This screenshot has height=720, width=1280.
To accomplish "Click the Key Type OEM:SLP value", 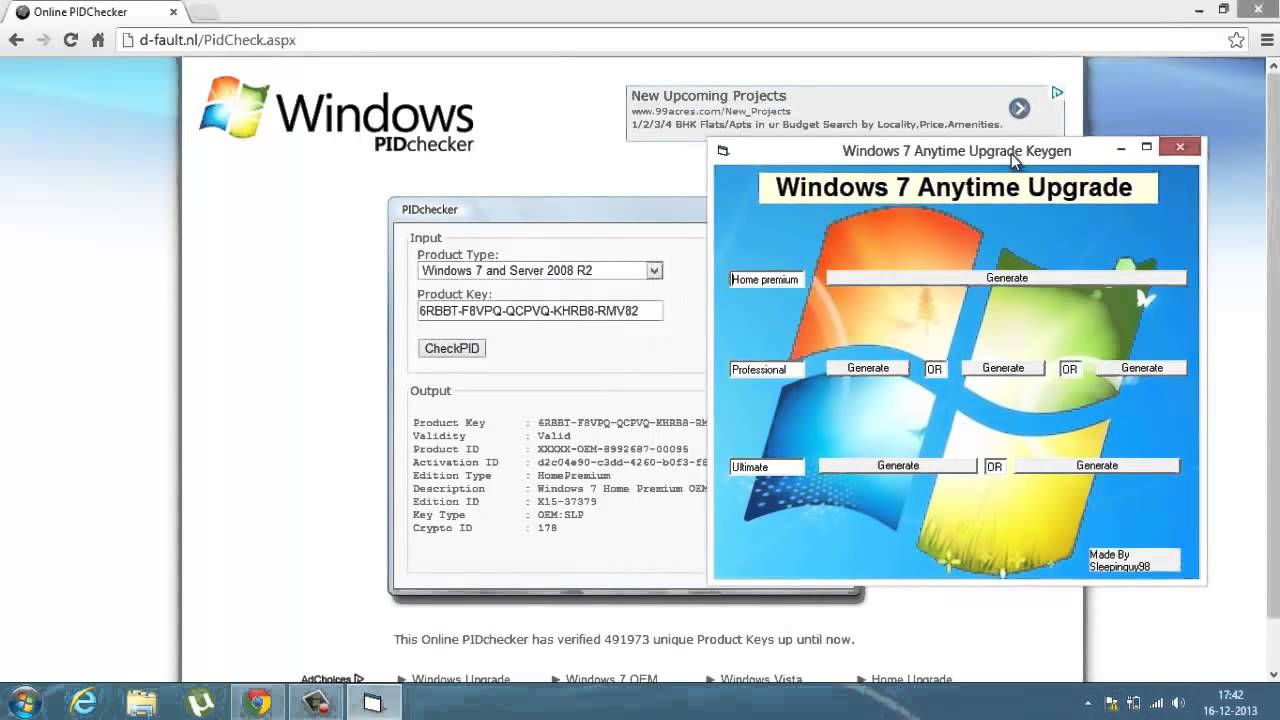I will click(x=560, y=515).
